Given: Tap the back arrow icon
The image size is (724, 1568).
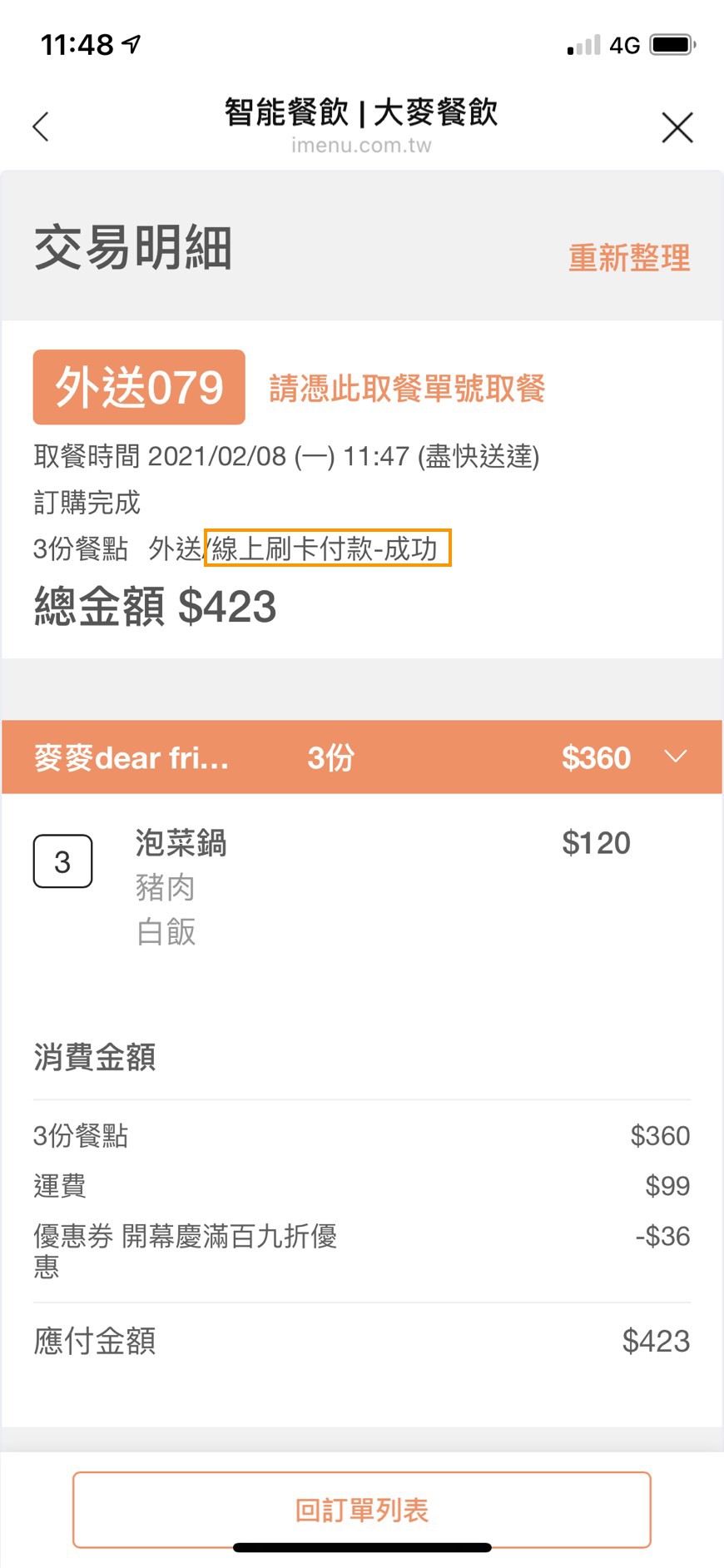Looking at the screenshot, I should (x=41, y=127).
